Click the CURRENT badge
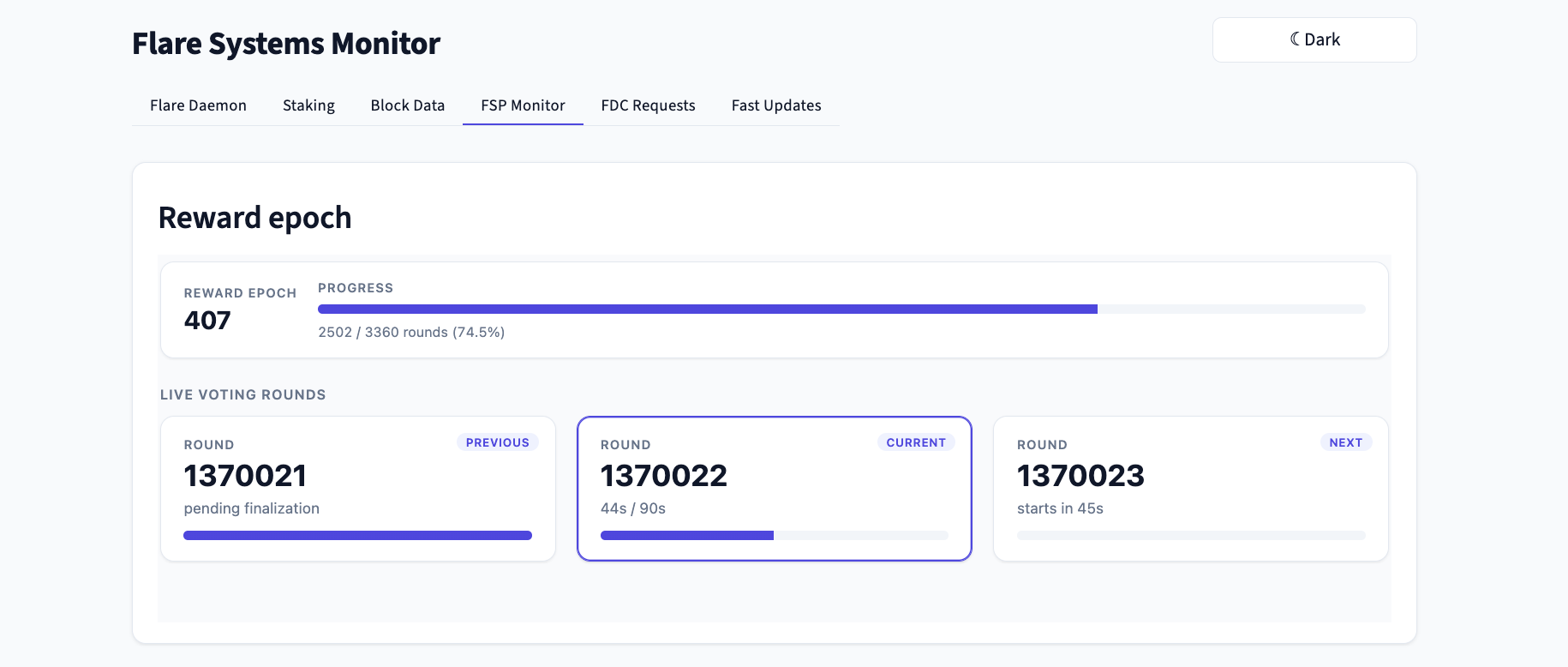Screen dimensions: 1568x667 pyautogui.click(x=916, y=442)
